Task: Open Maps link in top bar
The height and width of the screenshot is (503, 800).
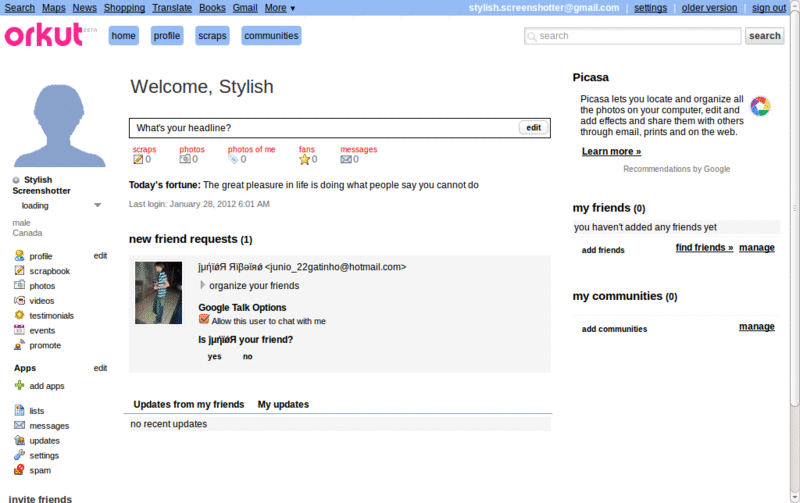Action: coord(54,8)
